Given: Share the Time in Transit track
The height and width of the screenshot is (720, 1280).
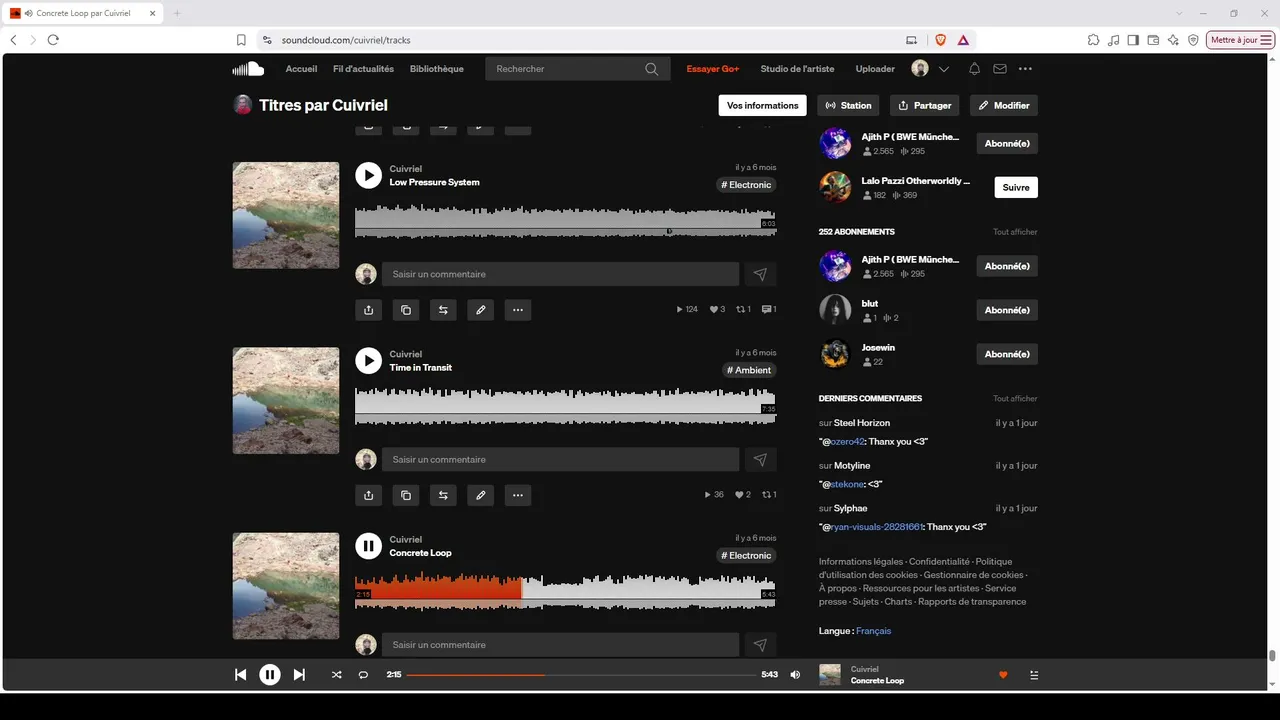Looking at the screenshot, I should coord(368,495).
